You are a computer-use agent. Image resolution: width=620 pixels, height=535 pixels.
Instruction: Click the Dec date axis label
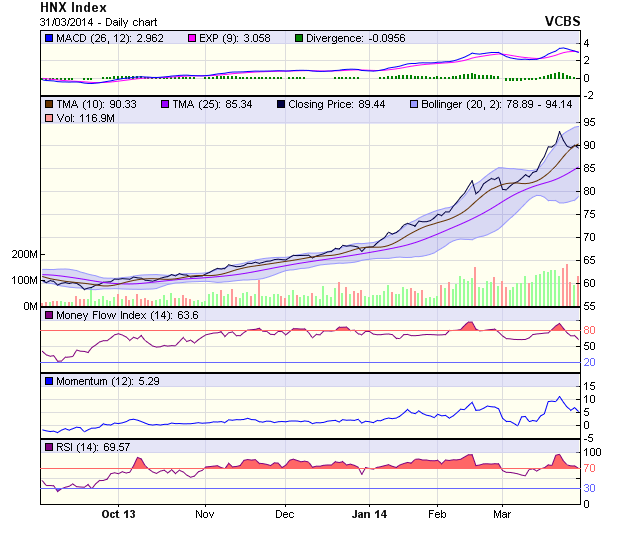click(x=284, y=514)
